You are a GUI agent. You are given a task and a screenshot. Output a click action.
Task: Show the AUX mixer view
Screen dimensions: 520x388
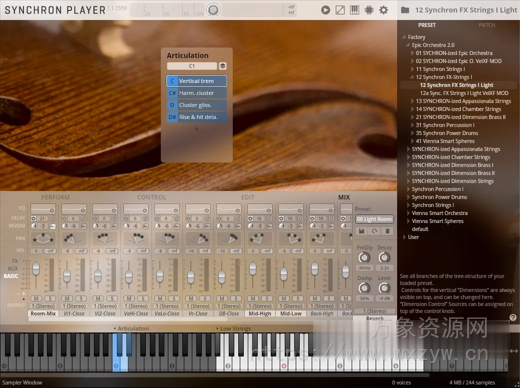[13, 269]
